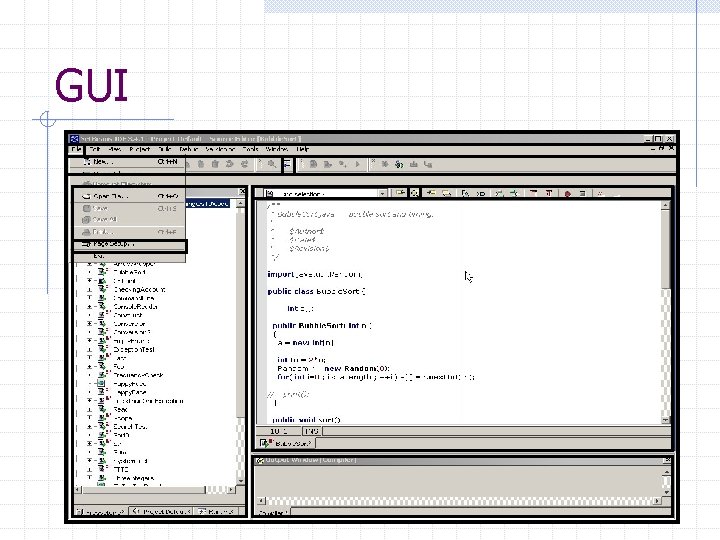
Task: Click editor vertical scrollbar down arrow
Action: (x=665, y=420)
